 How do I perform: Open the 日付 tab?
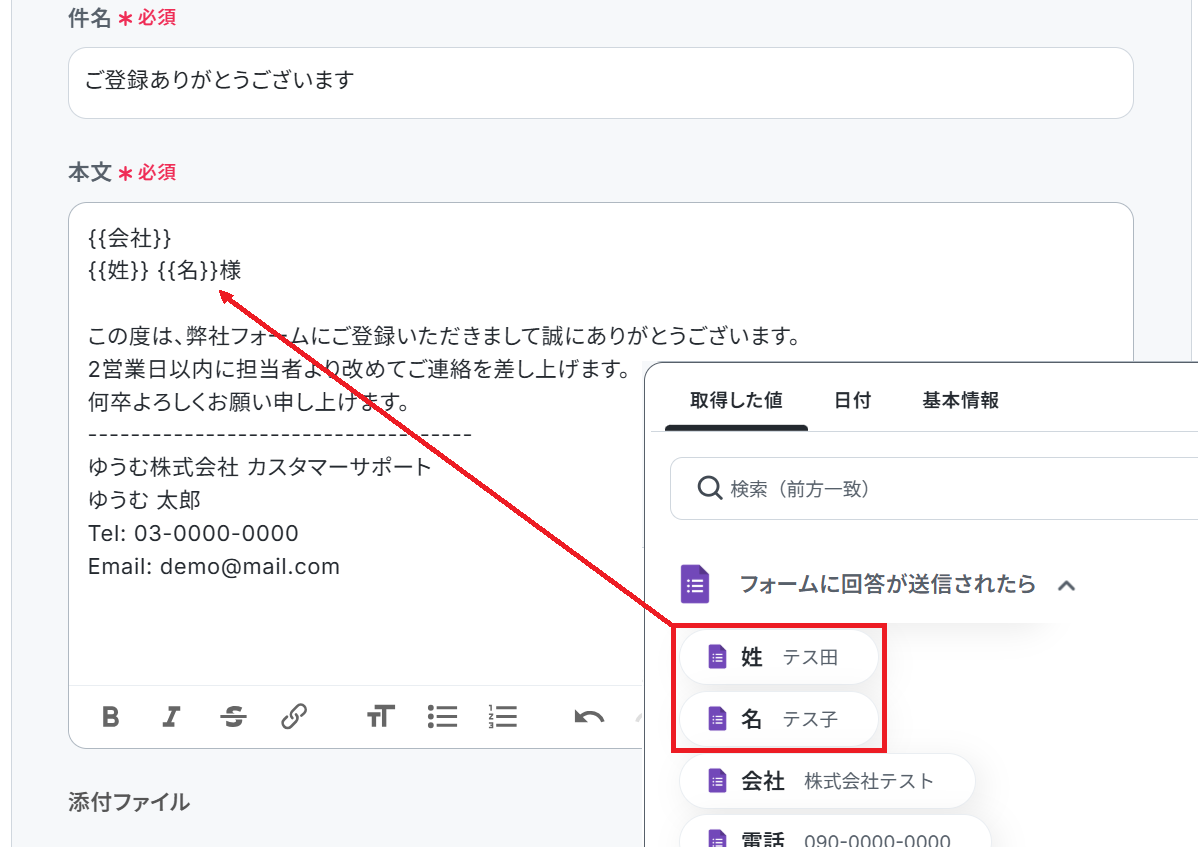tap(852, 401)
